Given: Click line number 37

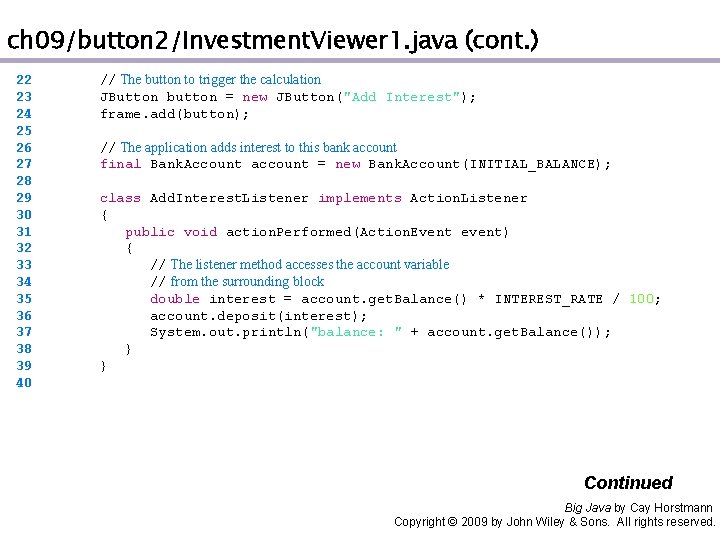Looking at the screenshot, I should (x=24, y=332).
